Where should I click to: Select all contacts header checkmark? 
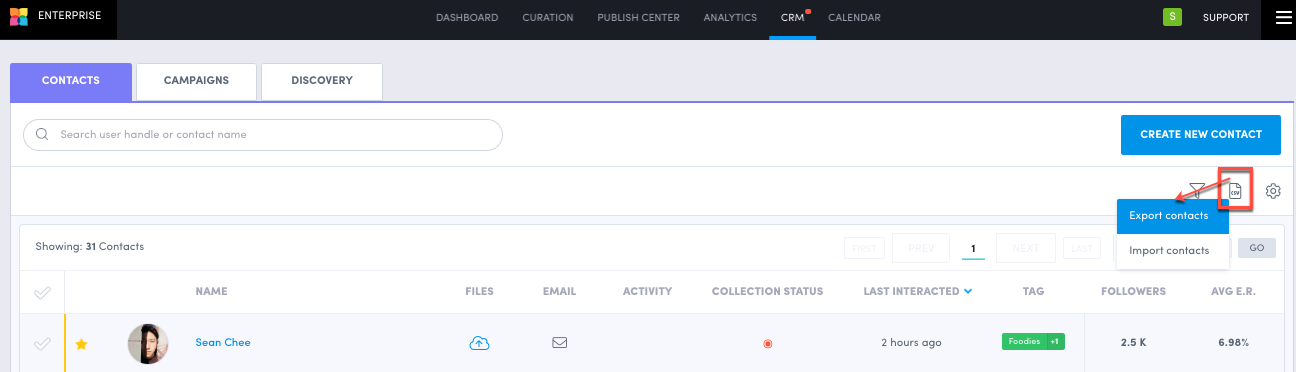pos(42,293)
